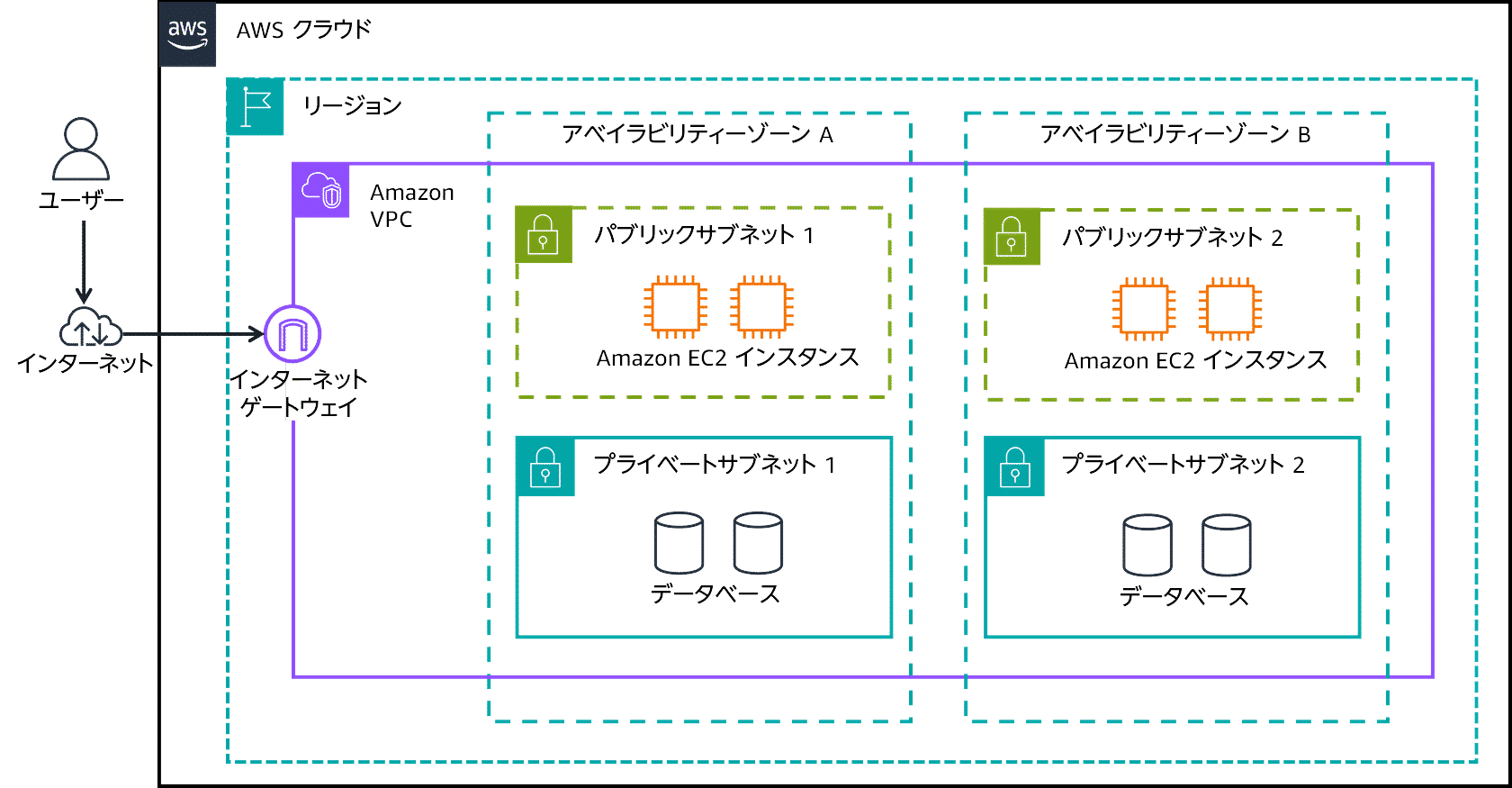Viewport: 1512px width, 788px height.
Task: Select the Region flag icon
Action: pyautogui.click(x=256, y=106)
